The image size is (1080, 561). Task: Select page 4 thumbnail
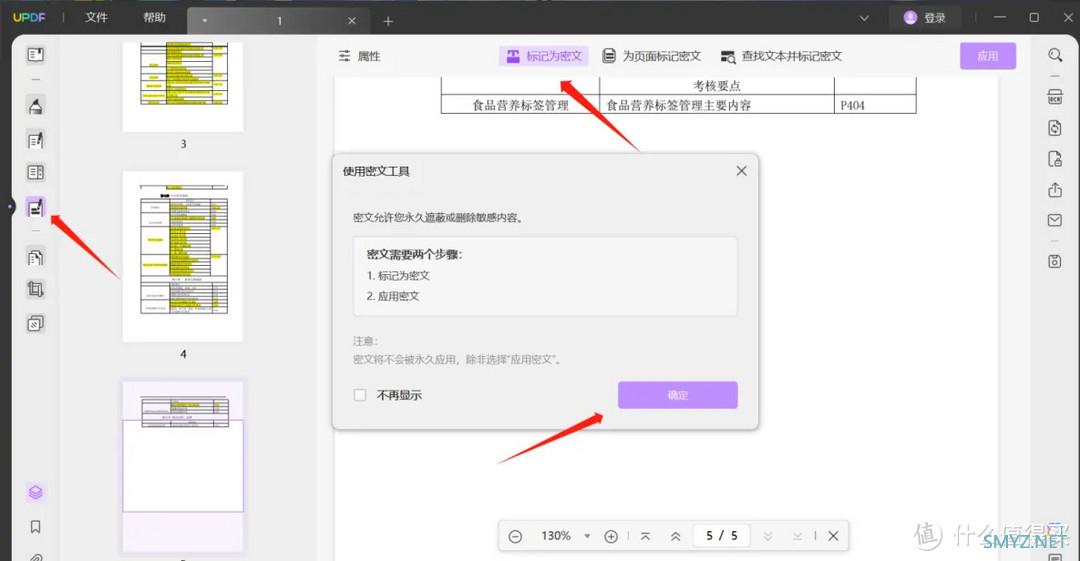(x=183, y=256)
